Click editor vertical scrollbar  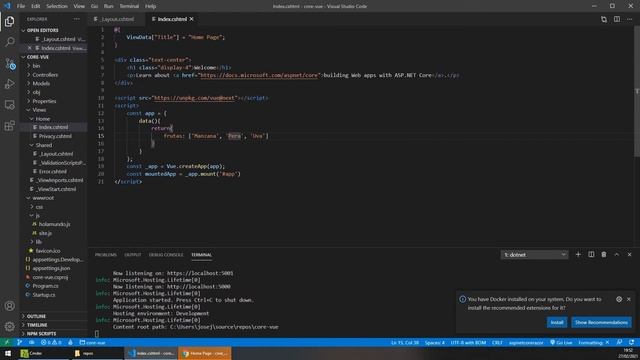tap(637, 91)
